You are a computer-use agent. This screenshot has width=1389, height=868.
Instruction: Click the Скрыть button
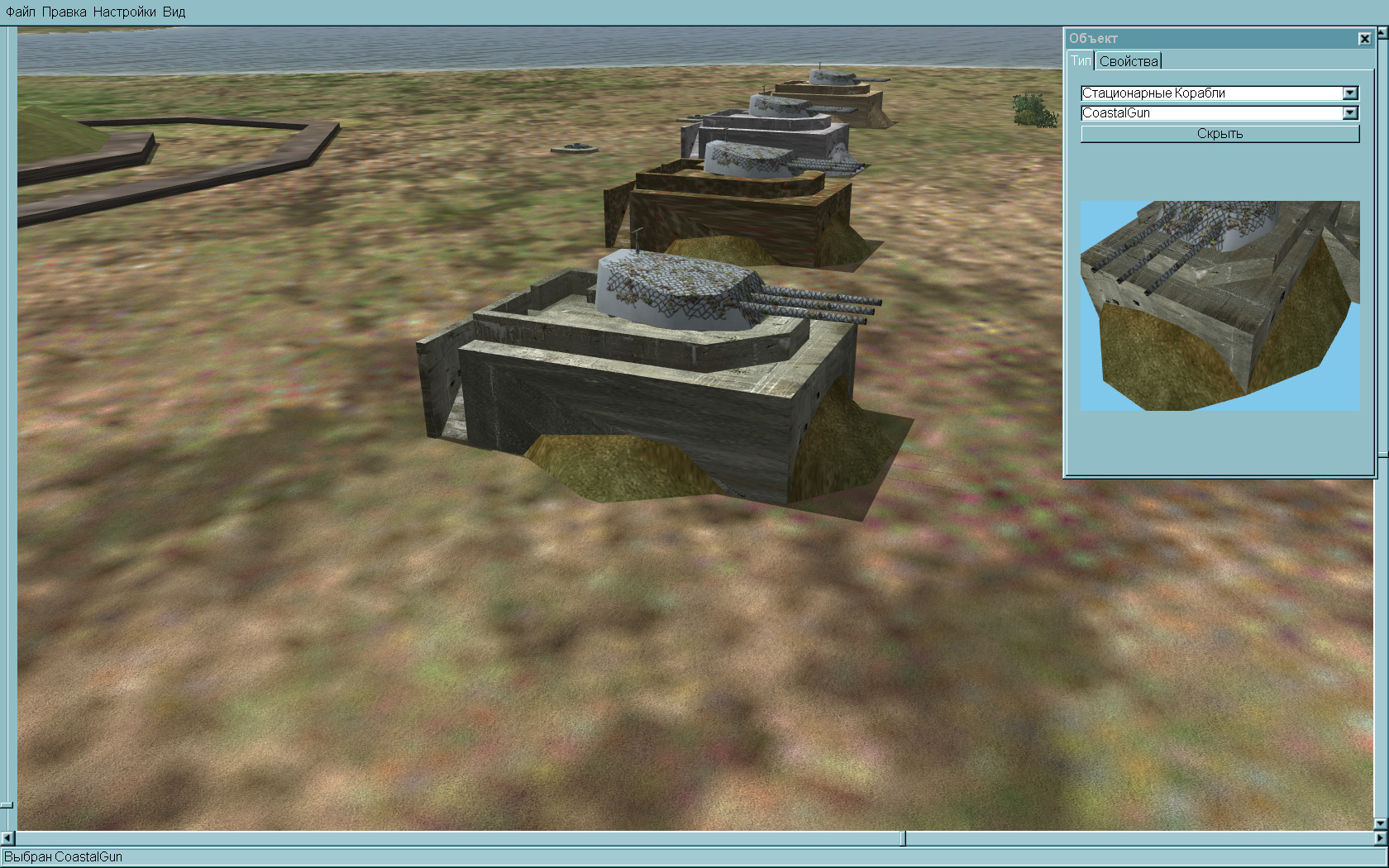click(1220, 134)
